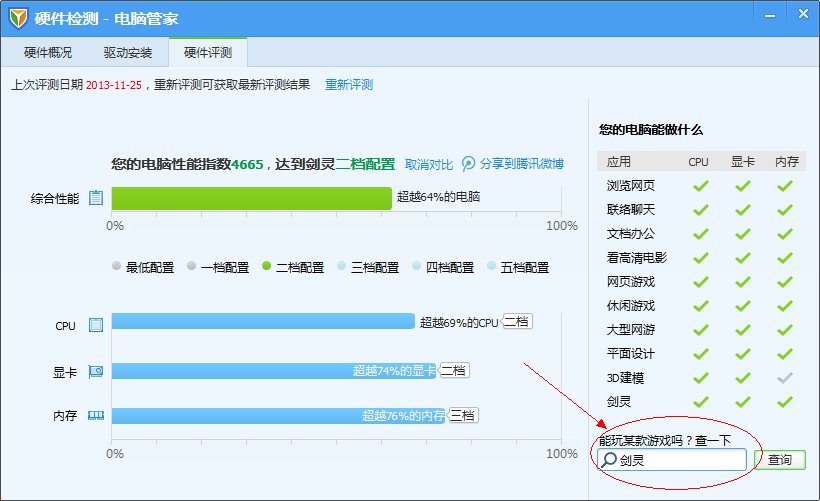Image resolution: width=820 pixels, height=501 pixels.
Task: Click the 内存 memory stick icon
Action: tap(96, 416)
